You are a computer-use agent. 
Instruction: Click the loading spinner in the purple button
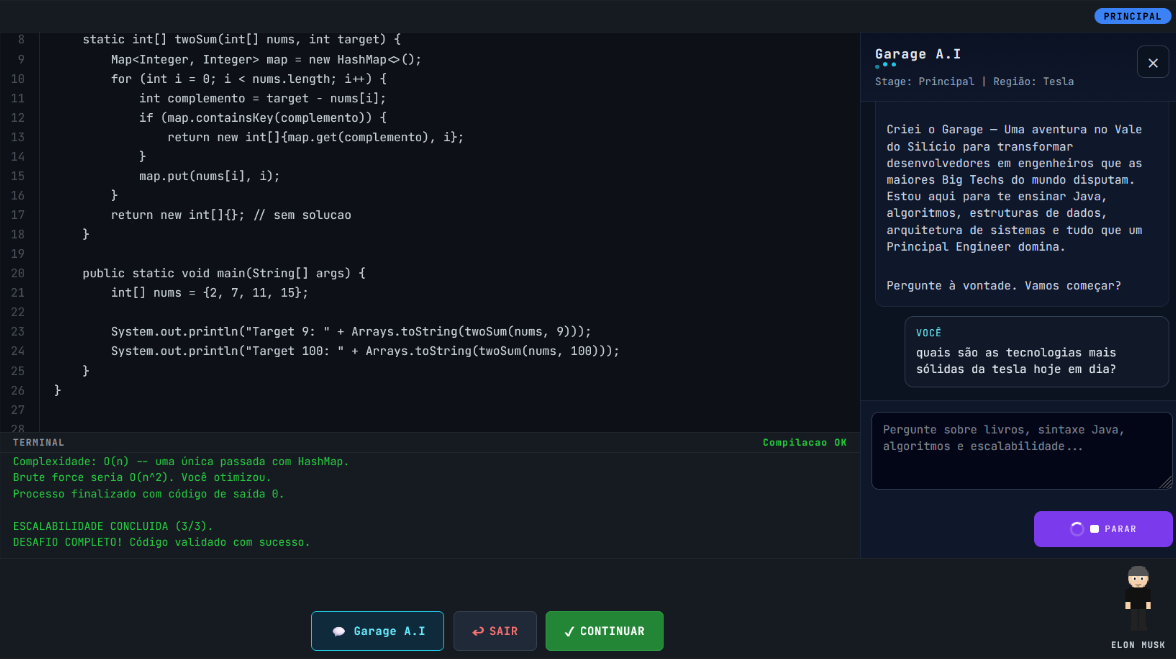(x=1077, y=529)
